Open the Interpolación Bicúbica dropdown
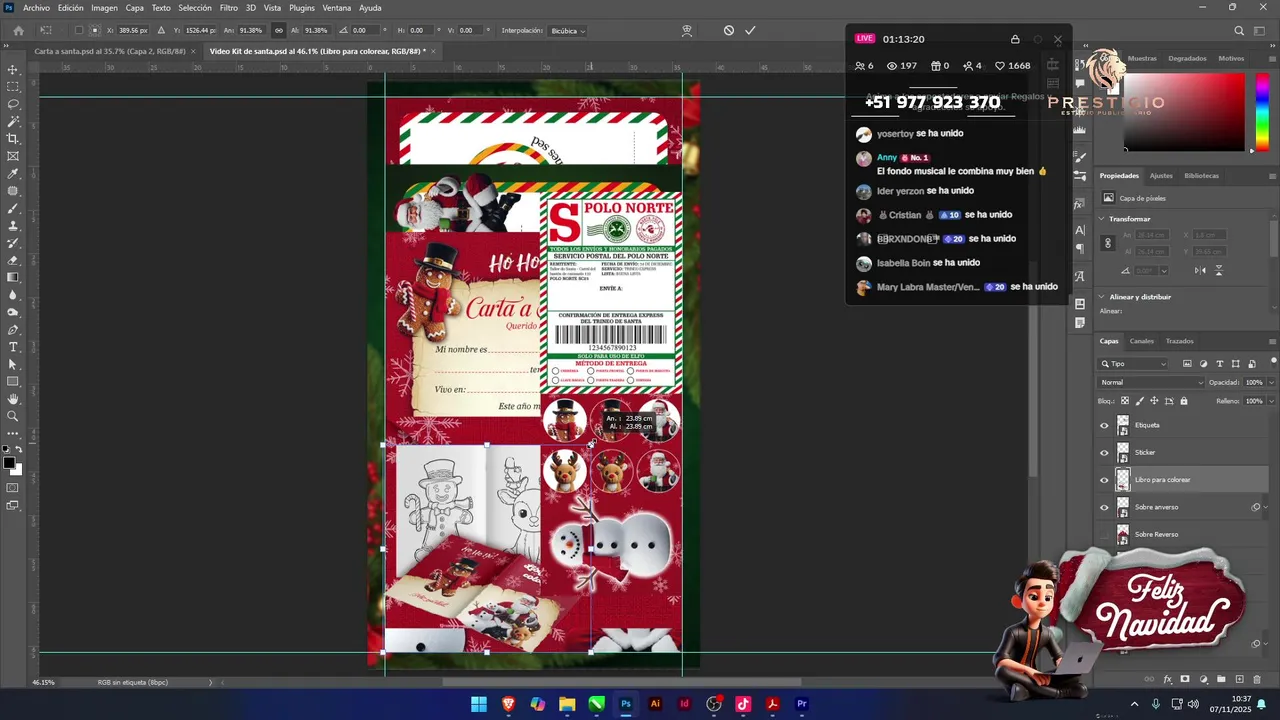 [568, 31]
